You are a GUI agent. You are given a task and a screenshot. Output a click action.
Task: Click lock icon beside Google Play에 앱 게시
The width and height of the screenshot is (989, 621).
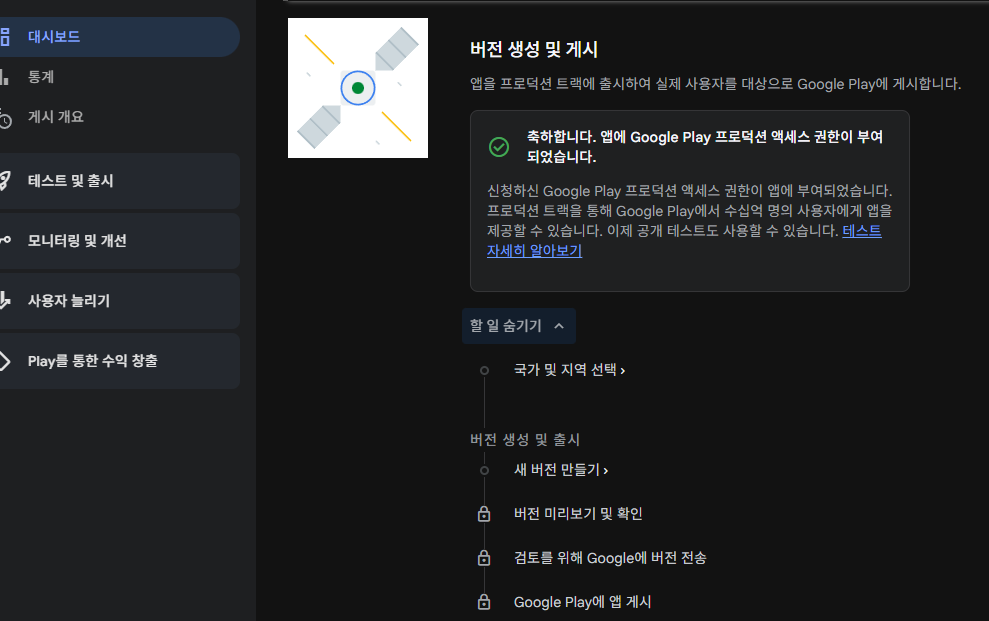(x=484, y=602)
